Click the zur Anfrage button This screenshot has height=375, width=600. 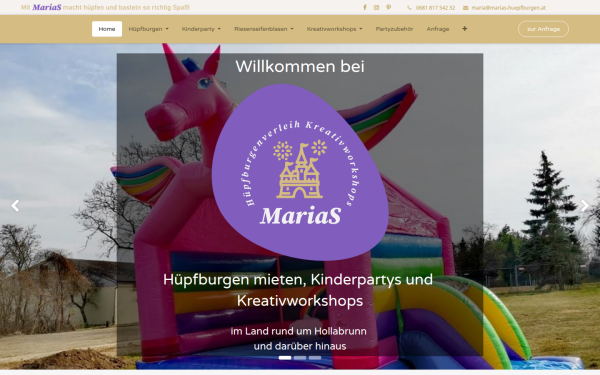coord(543,29)
